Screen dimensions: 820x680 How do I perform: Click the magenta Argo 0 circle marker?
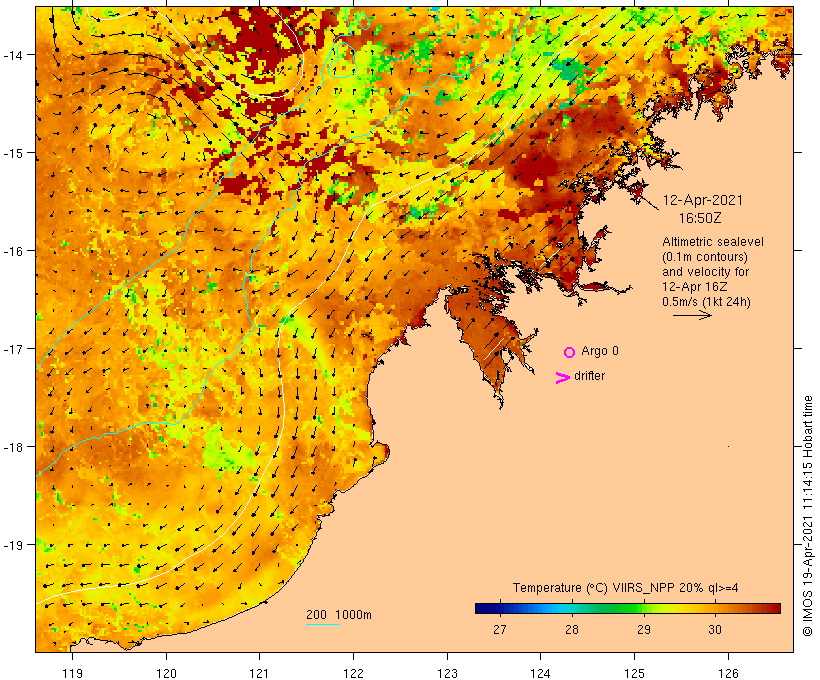click(570, 352)
